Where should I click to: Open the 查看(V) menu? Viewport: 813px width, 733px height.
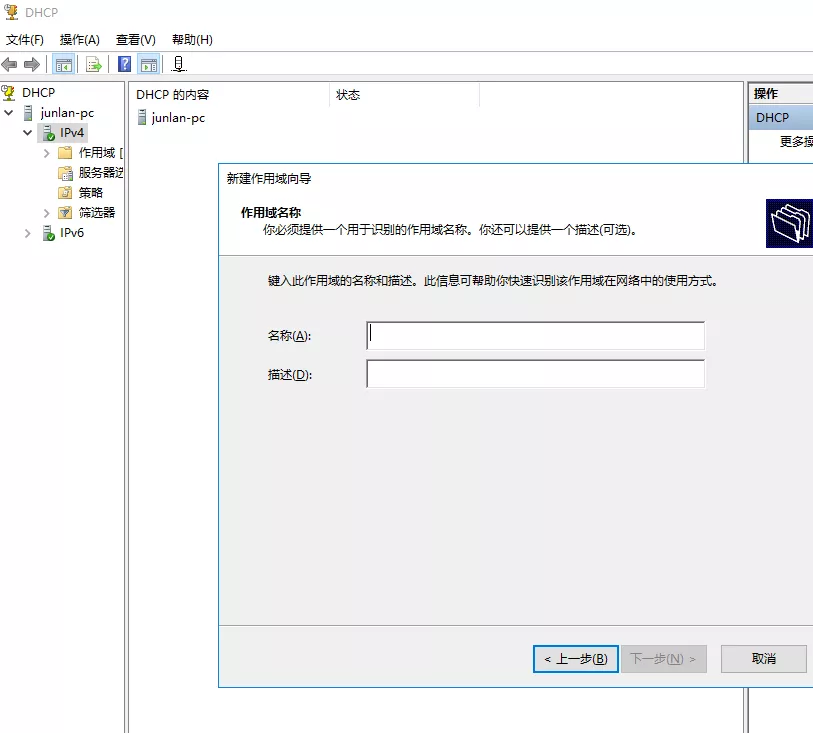pos(135,40)
